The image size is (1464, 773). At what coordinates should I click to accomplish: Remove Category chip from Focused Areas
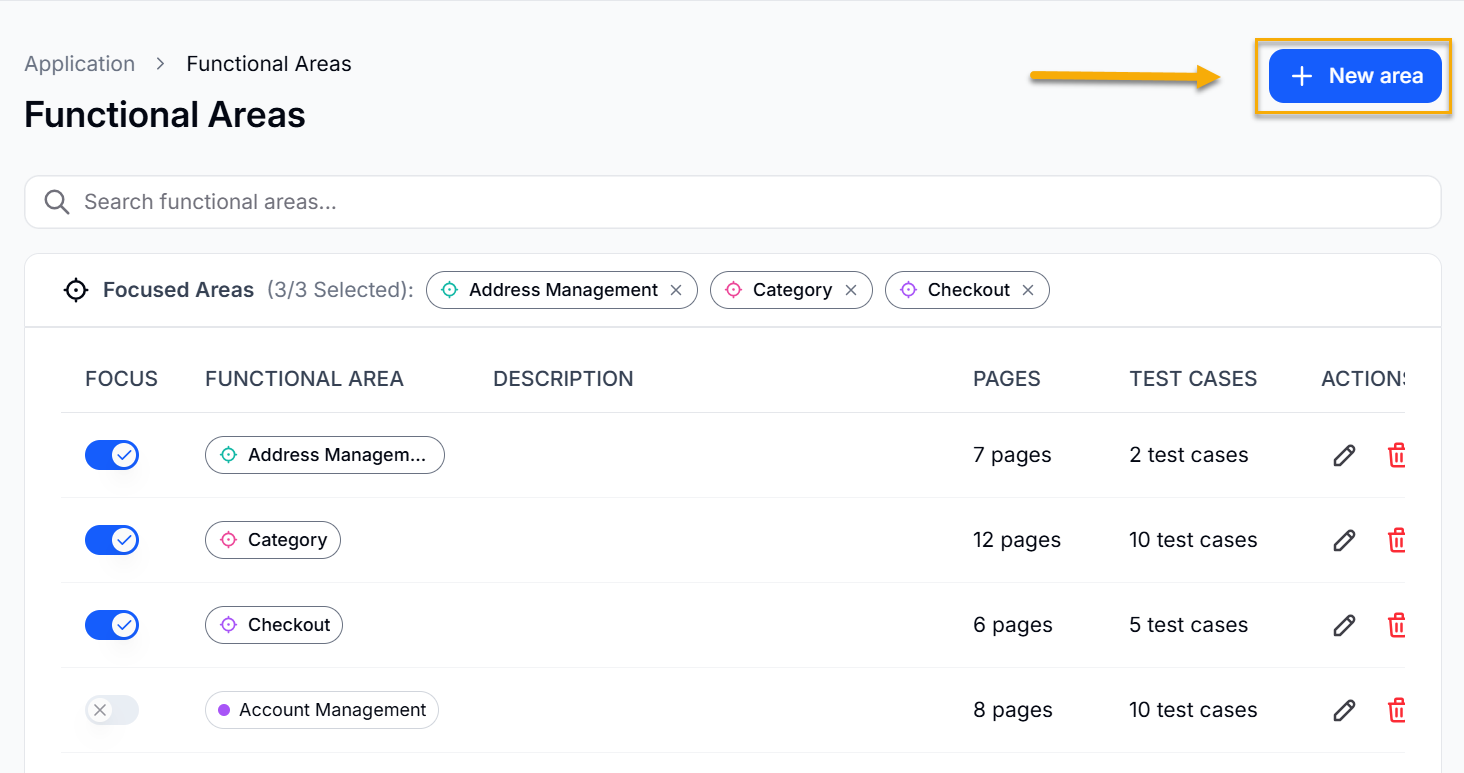851,290
